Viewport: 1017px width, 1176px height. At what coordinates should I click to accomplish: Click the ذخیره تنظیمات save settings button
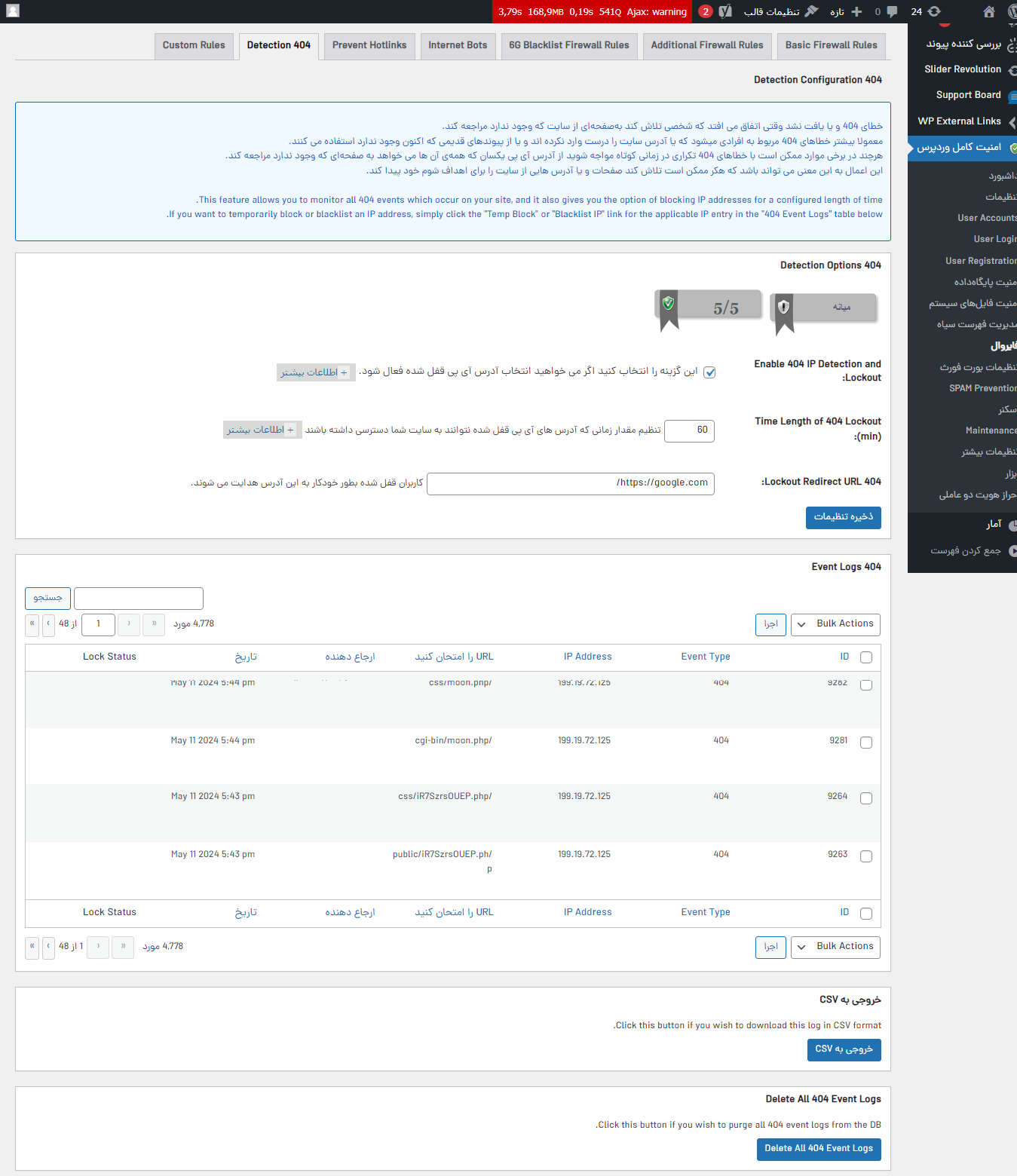(843, 517)
